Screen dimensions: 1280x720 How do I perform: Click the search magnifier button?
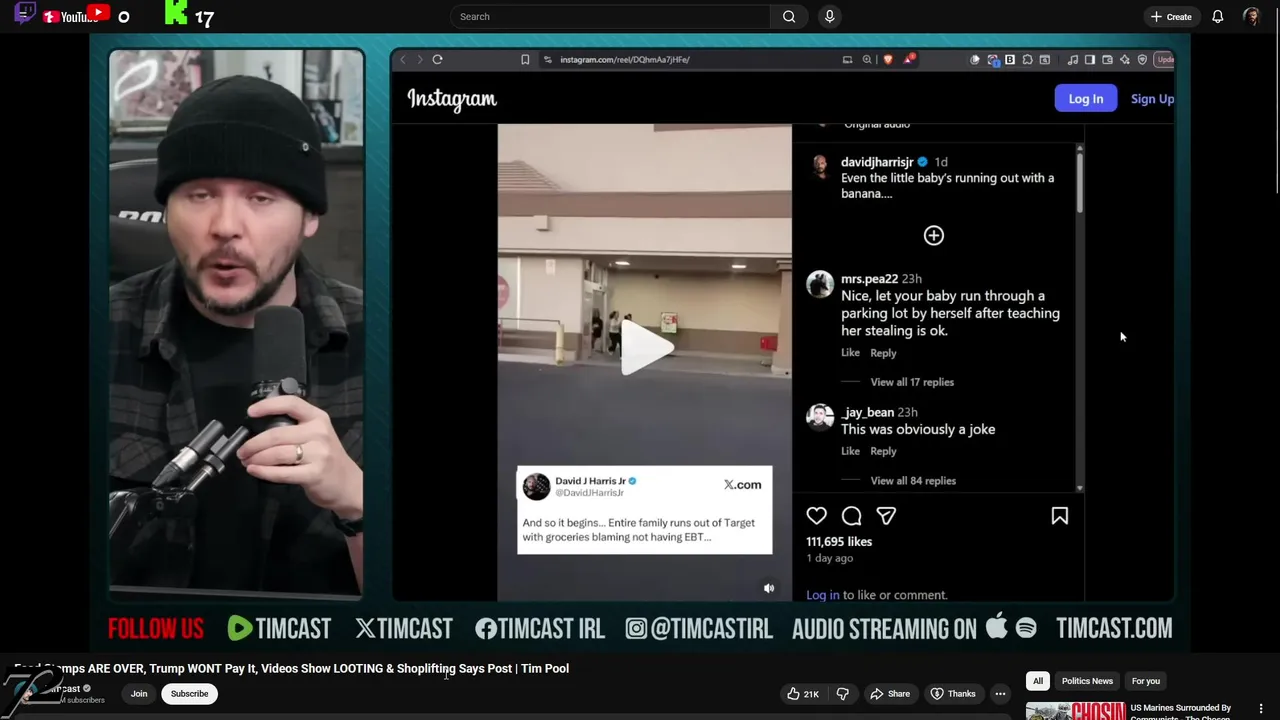pyautogui.click(x=789, y=16)
